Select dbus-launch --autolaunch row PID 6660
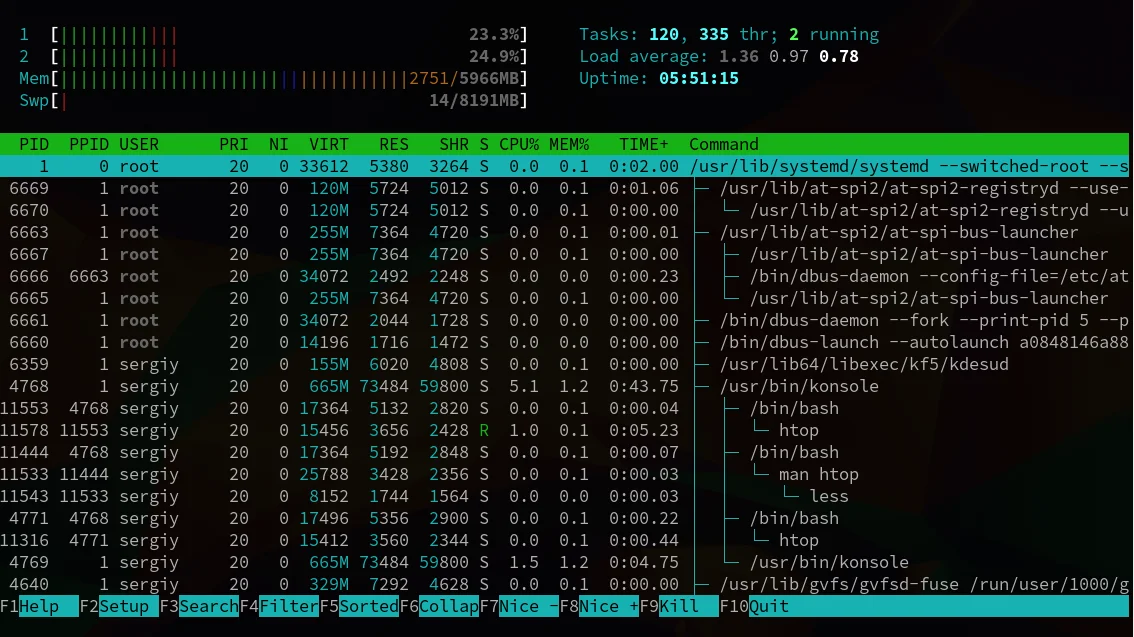 564,342
